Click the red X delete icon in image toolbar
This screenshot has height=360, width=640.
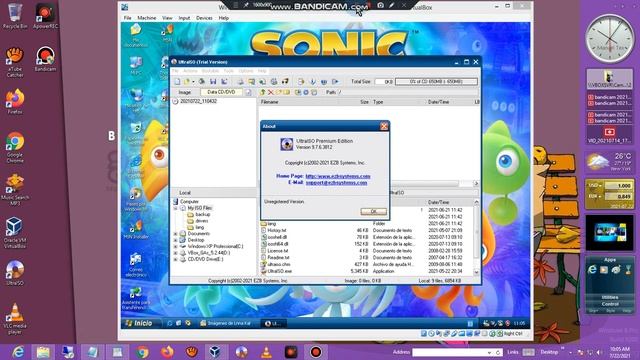271,92
